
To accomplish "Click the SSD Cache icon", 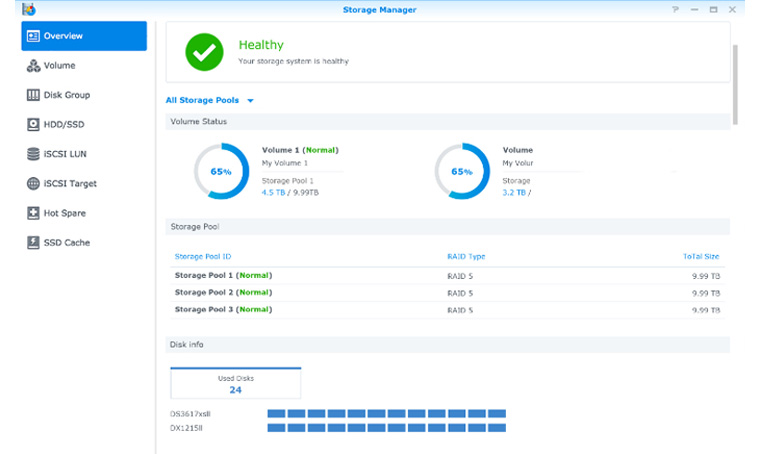I will click(x=33, y=243).
